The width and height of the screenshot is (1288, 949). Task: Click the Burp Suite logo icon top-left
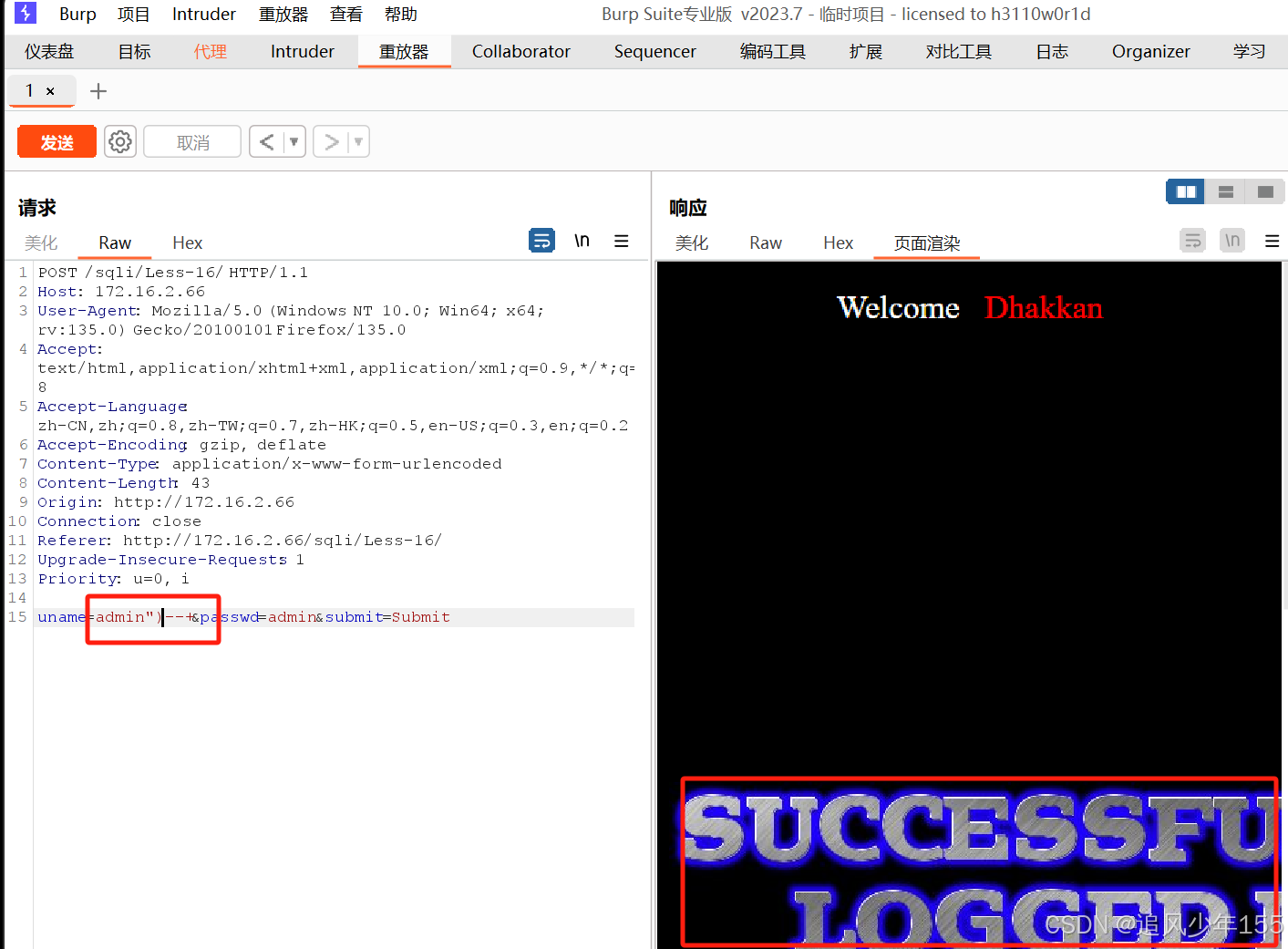(24, 14)
